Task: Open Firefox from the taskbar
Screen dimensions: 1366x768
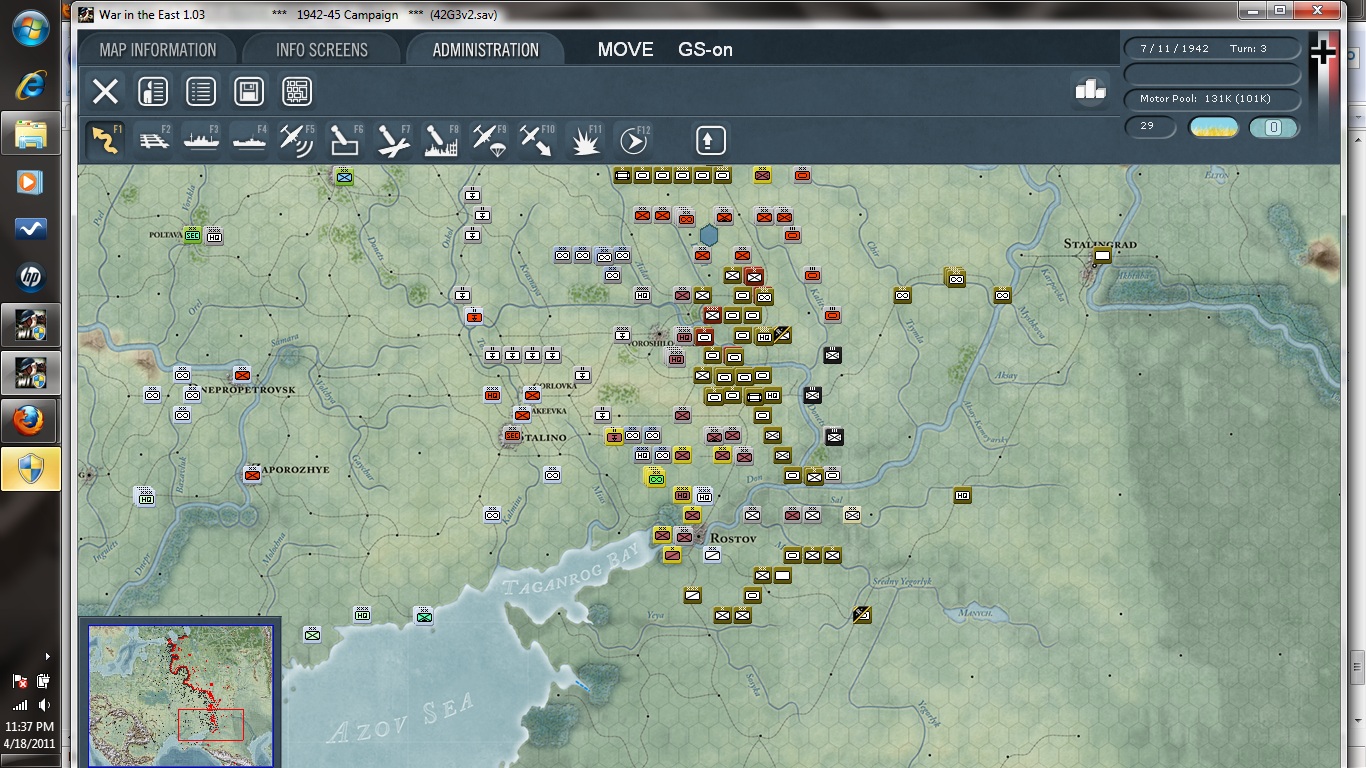Action: tap(30, 422)
